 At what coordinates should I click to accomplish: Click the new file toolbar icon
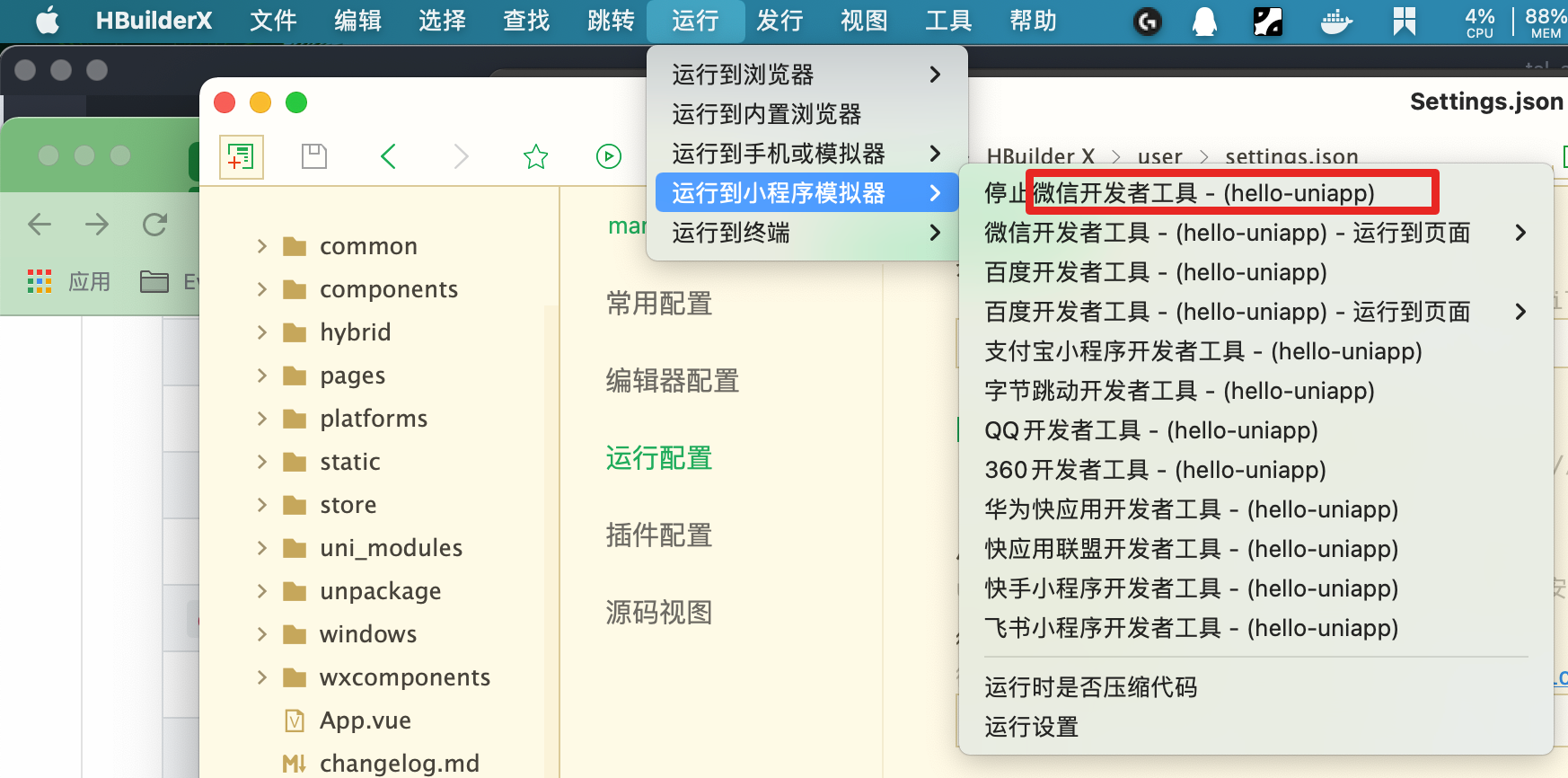coord(241,157)
